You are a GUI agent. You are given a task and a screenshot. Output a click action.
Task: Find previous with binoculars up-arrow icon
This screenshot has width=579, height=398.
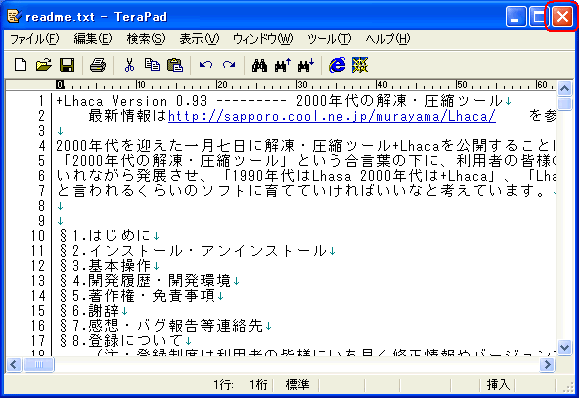[x=283, y=65]
